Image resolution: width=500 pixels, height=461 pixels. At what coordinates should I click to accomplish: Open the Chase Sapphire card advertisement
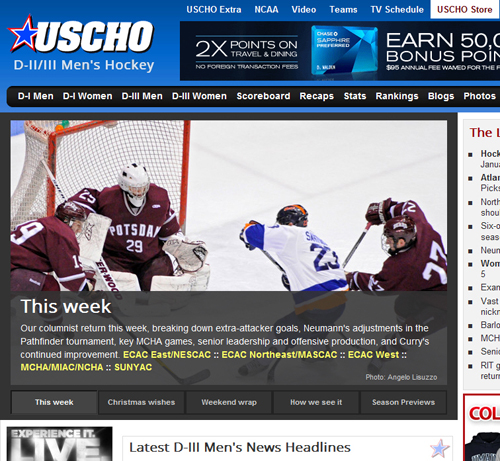tap(340, 51)
